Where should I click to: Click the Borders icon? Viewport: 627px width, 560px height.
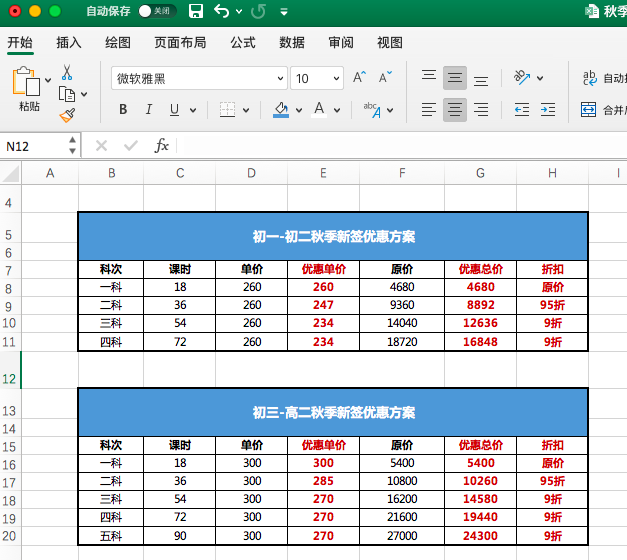click(227, 110)
